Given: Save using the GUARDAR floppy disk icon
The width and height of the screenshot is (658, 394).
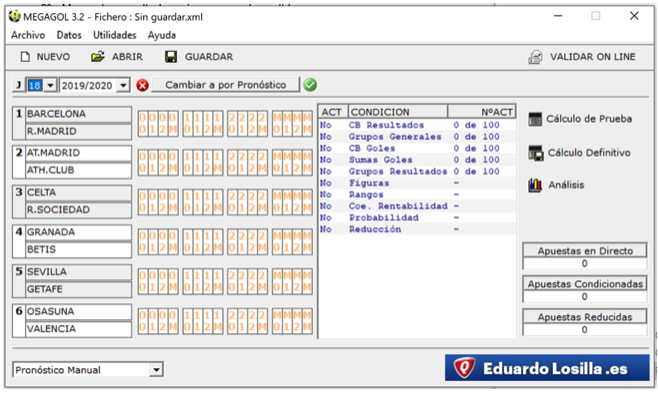Looking at the screenshot, I should coord(171,57).
